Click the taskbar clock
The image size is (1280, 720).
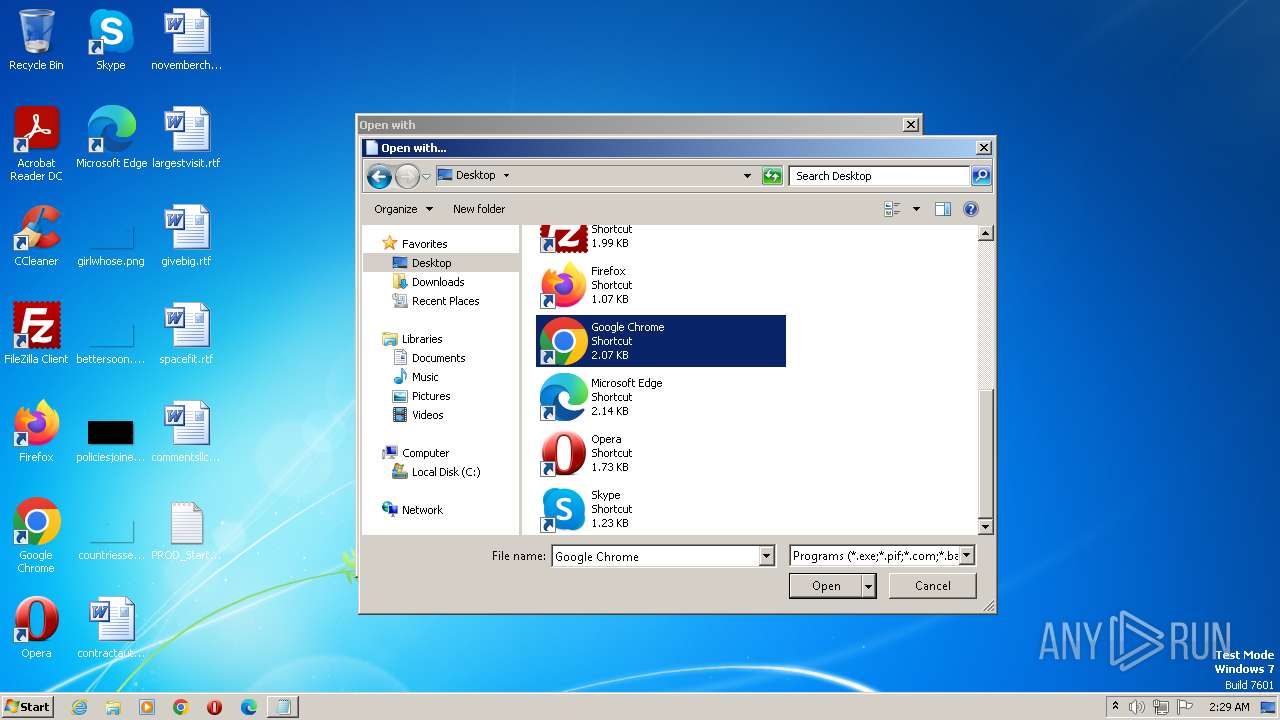(x=1229, y=707)
